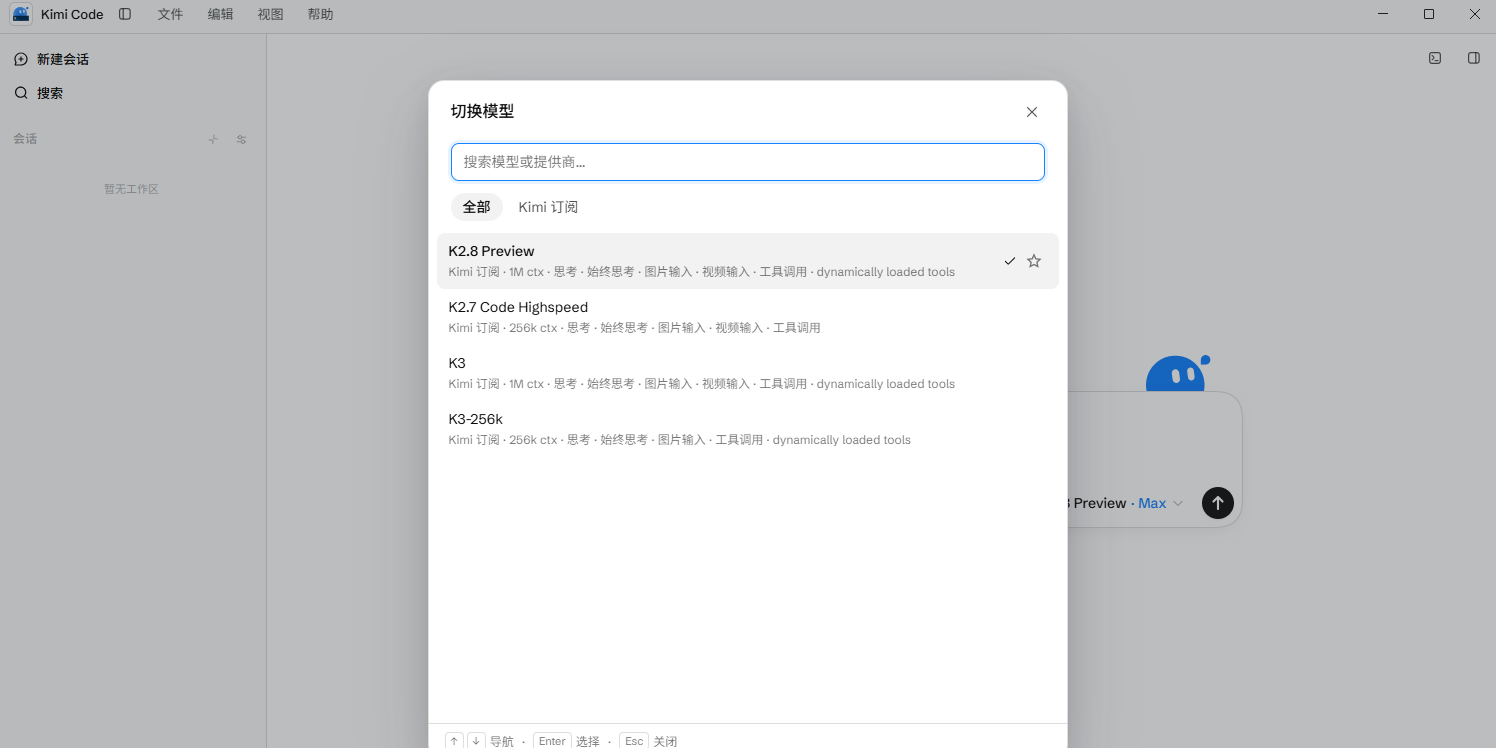Maximize the Kimi Code window
This screenshot has height=748, width=1496.
point(1429,14)
